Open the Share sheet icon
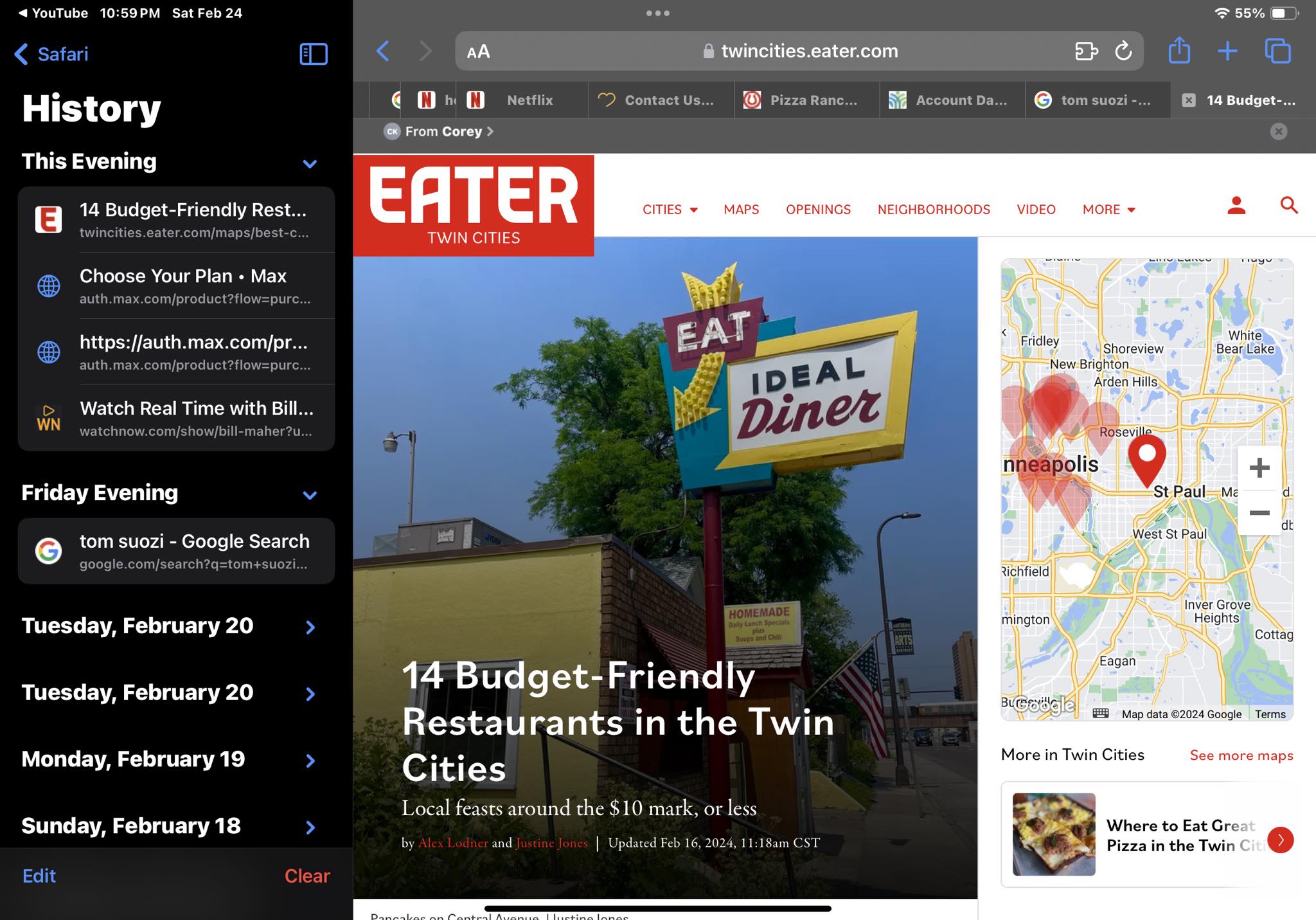 tap(1179, 50)
